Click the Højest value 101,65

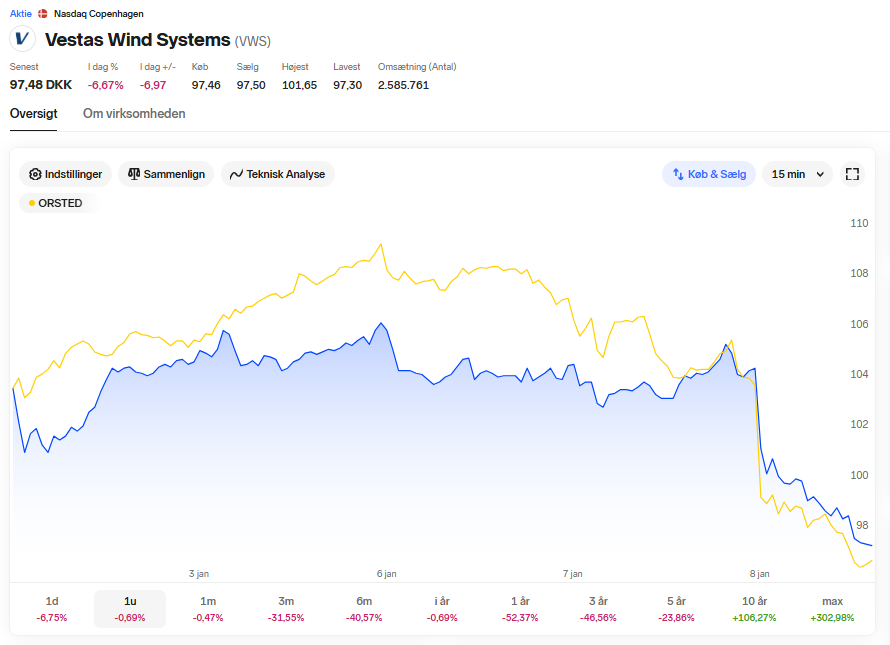tap(299, 85)
